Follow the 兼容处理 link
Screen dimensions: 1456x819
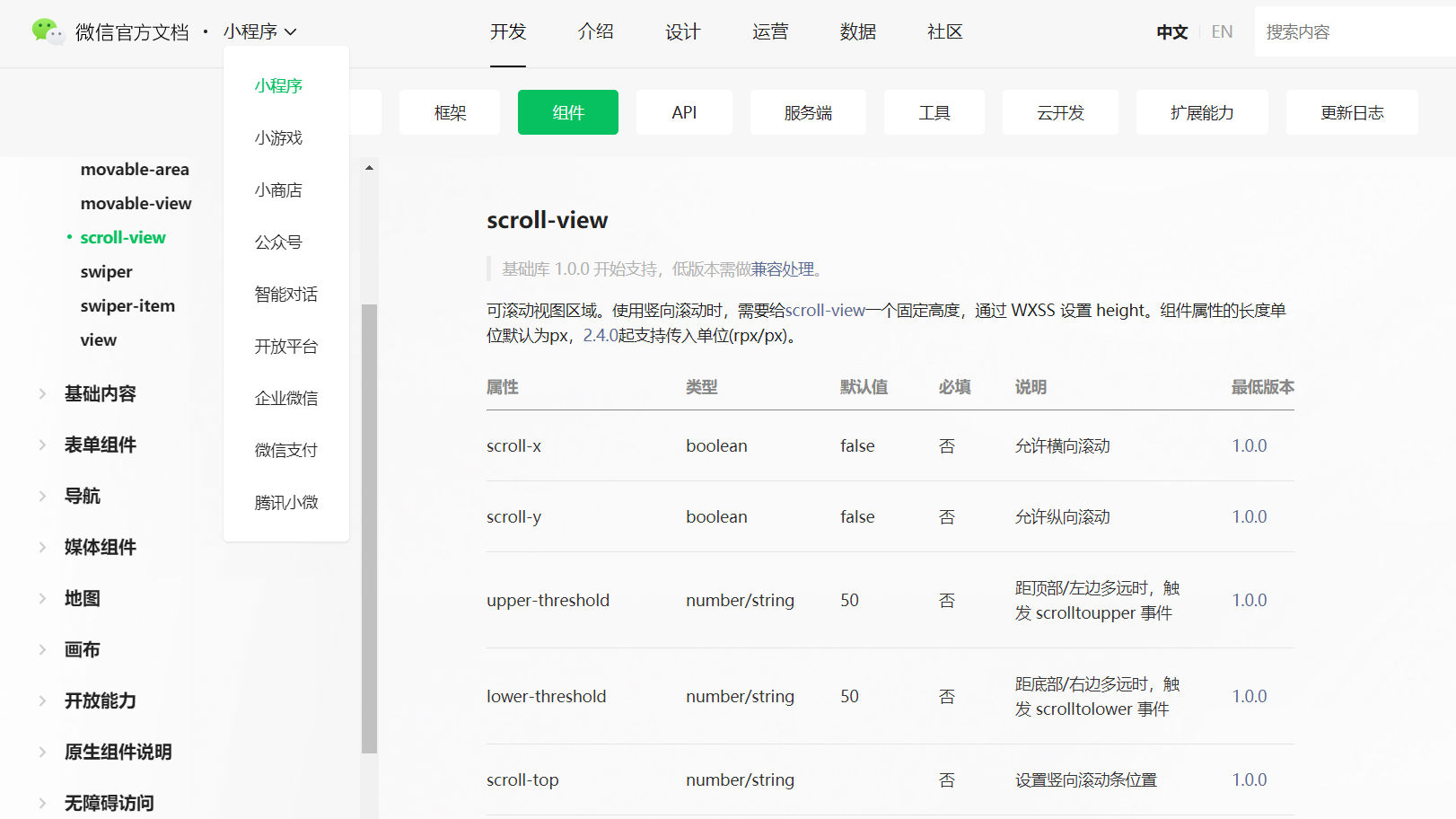coord(783,269)
